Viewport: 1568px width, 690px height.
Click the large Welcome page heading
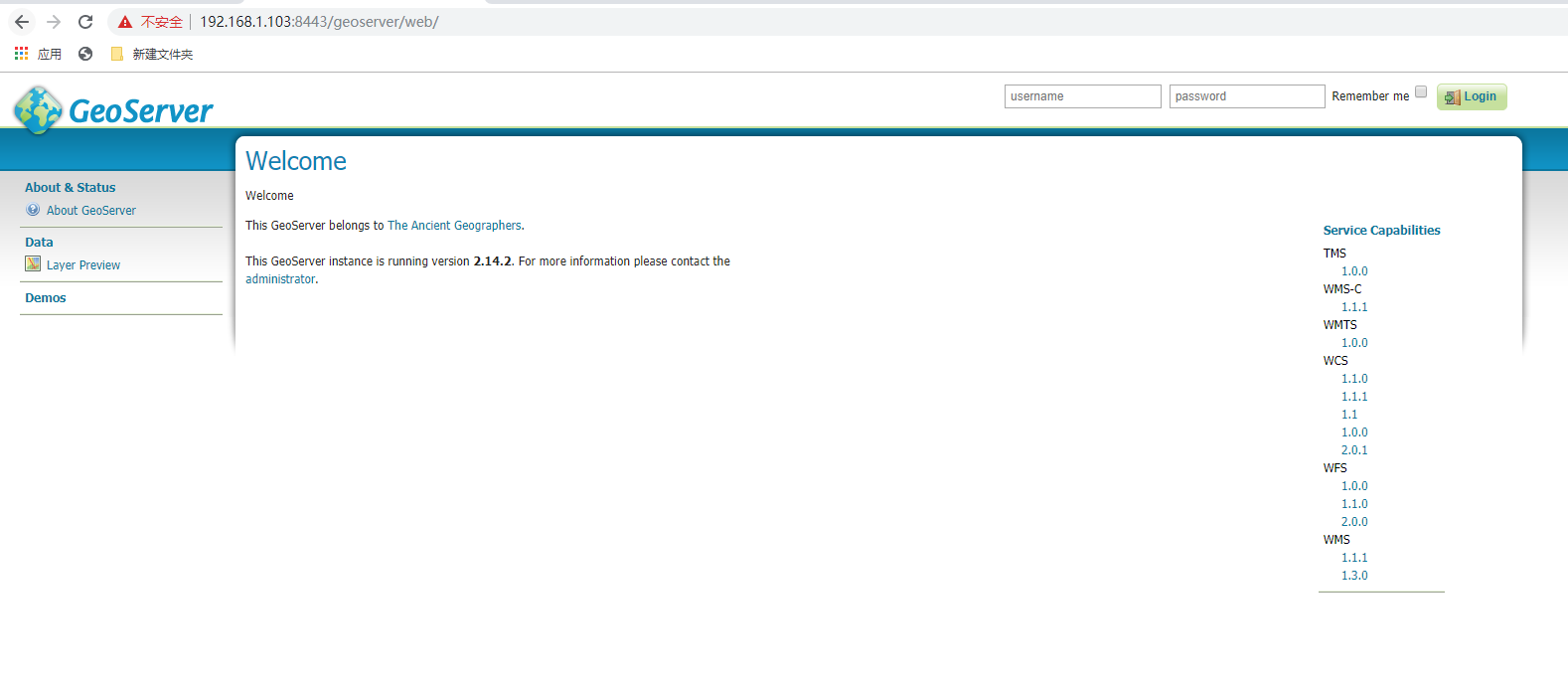[x=296, y=161]
